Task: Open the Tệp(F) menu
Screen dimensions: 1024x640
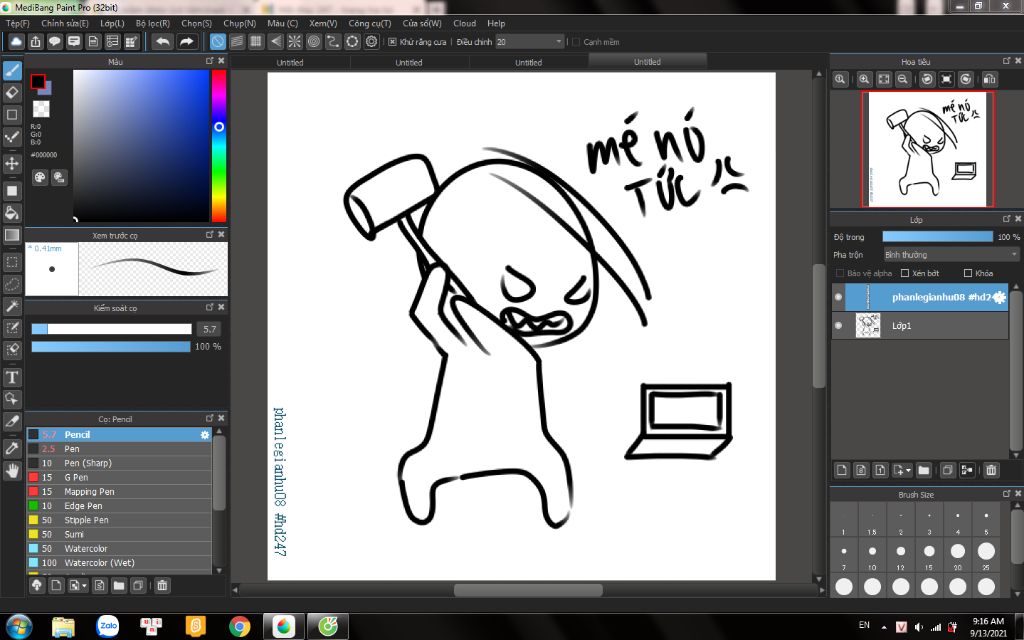Action: (18, 23)
